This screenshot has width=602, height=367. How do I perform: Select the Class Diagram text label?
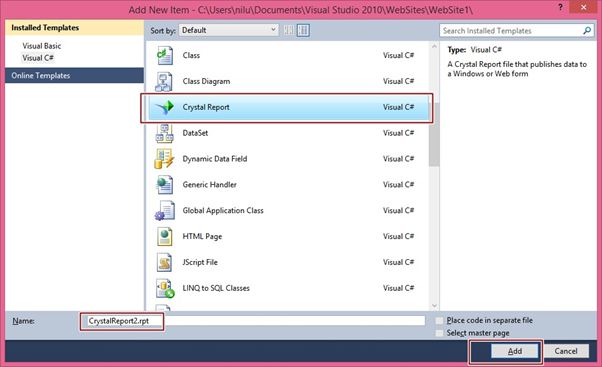click(x=206, y=81)
